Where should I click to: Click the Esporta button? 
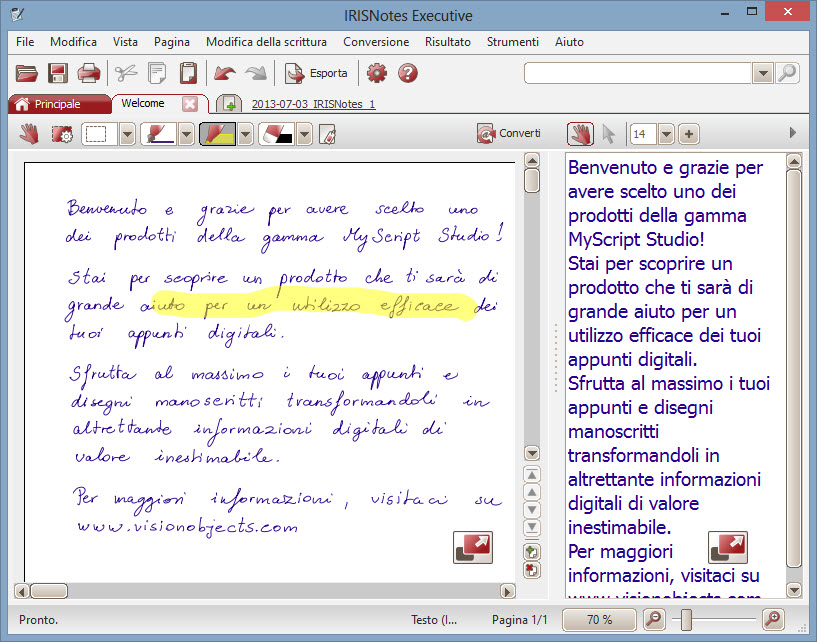pyautogui.click(x=316, y=73)
